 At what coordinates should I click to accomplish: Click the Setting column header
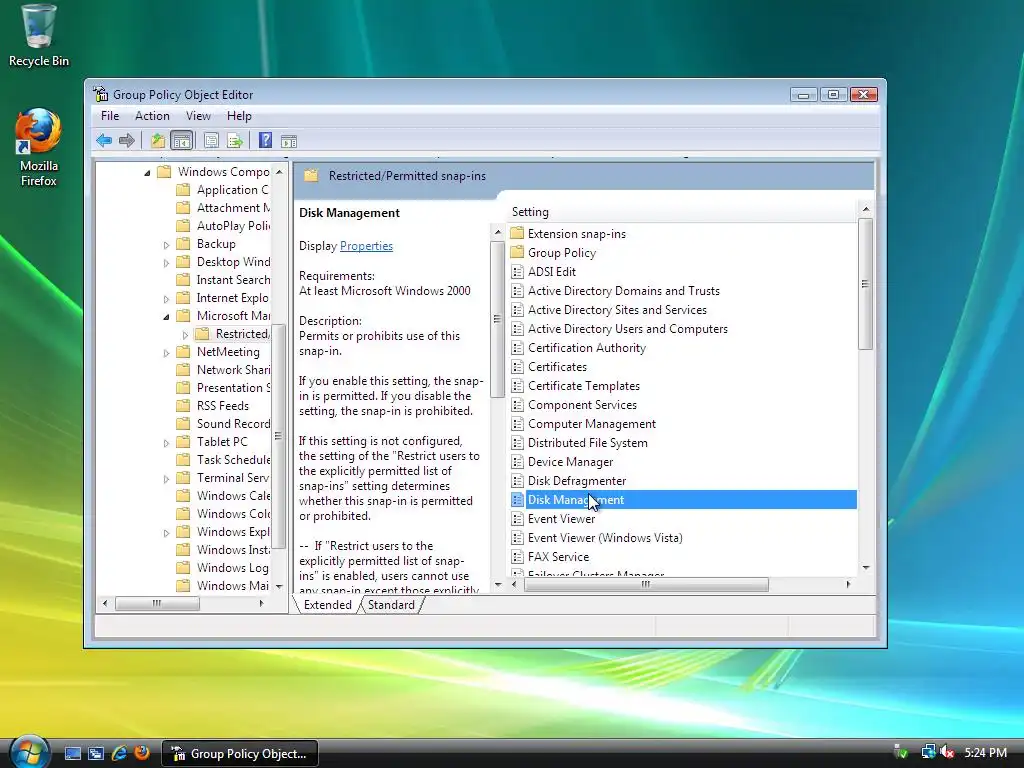682,212
